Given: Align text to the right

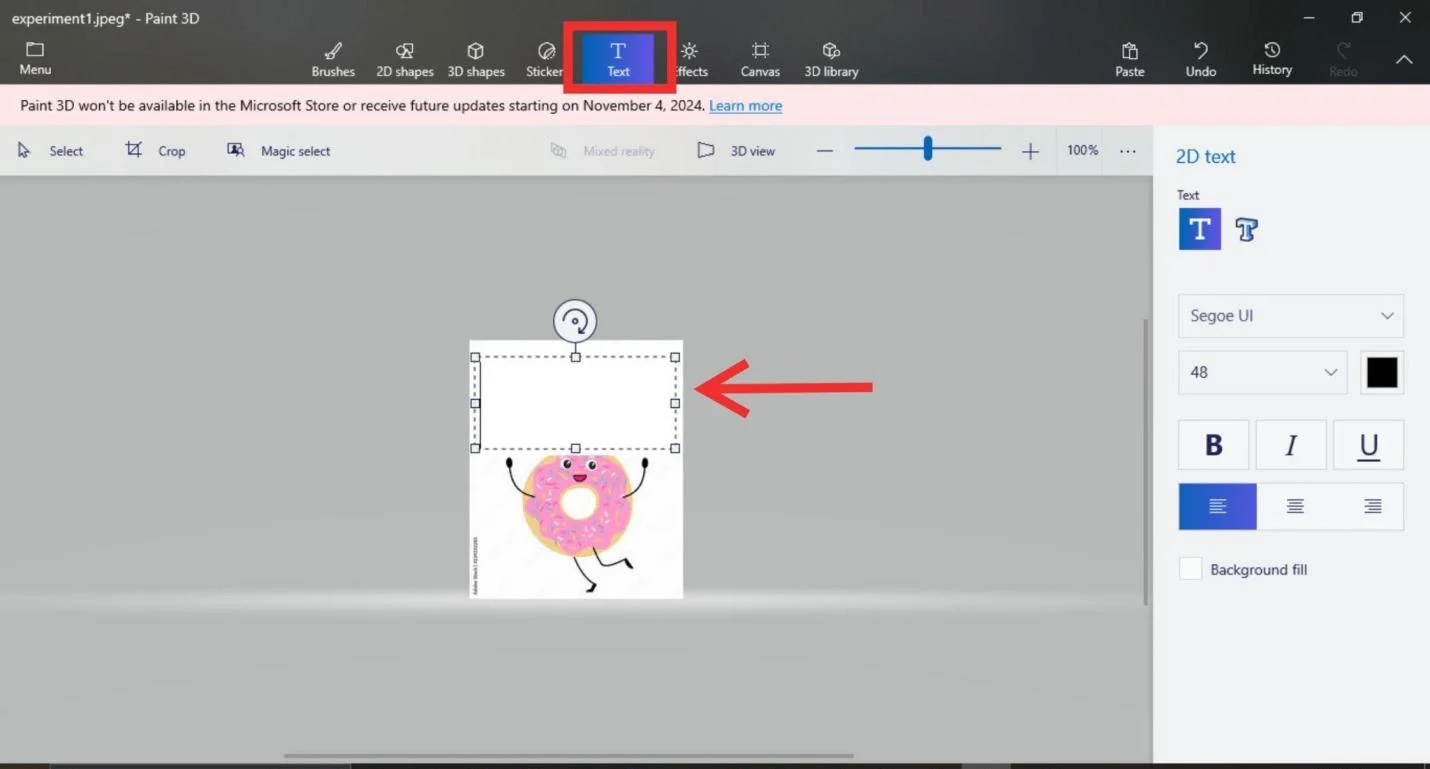Looking at the screenshot, I should click(1371, 507).
